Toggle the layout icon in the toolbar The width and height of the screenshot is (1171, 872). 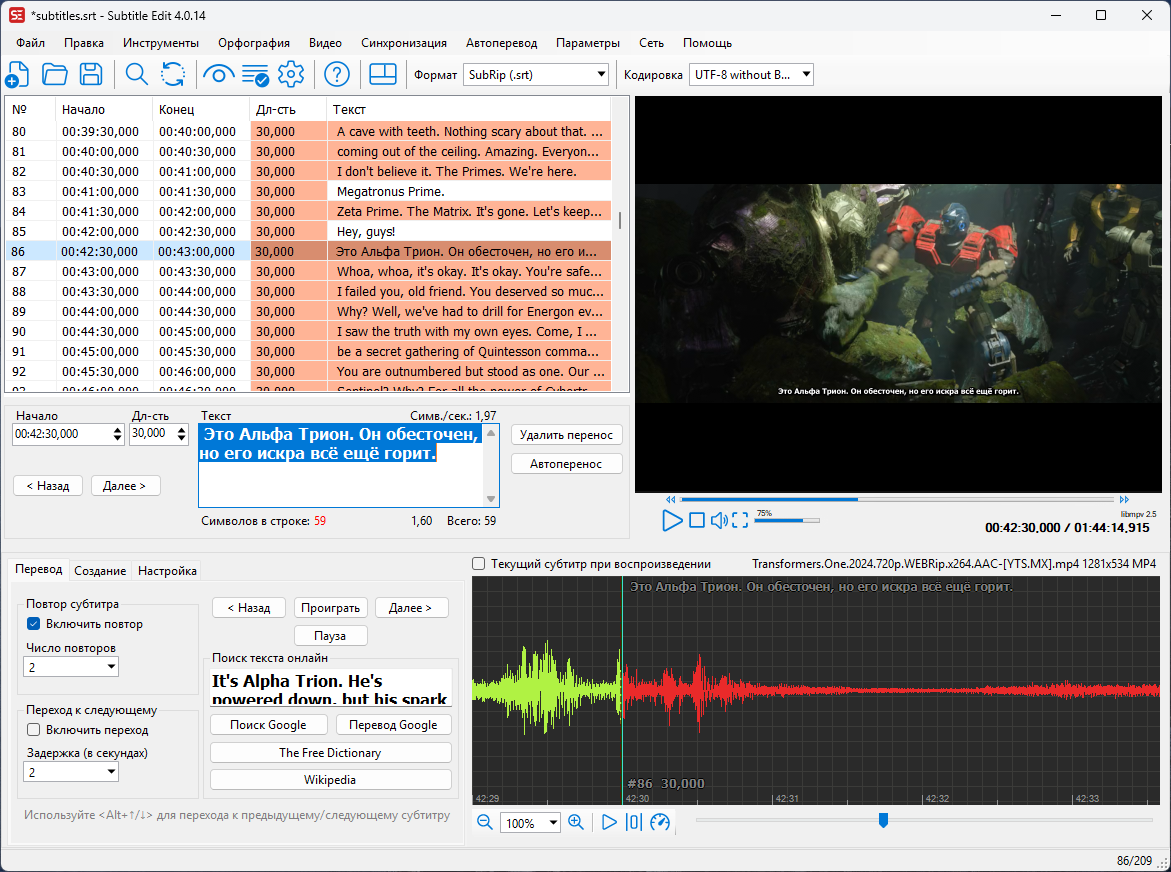(383, 74)
